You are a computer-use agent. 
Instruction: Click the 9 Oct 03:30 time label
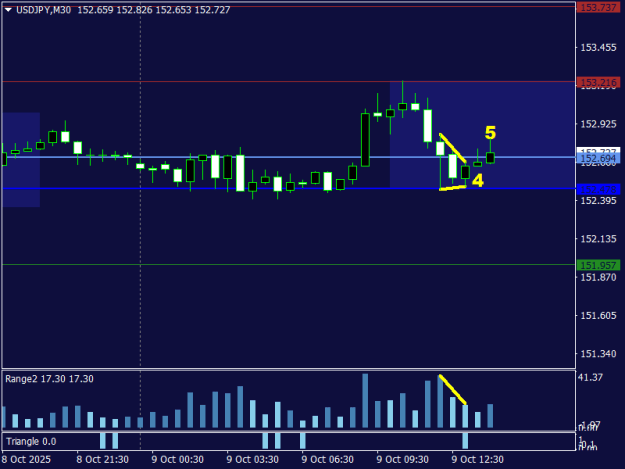coord(252,459)
